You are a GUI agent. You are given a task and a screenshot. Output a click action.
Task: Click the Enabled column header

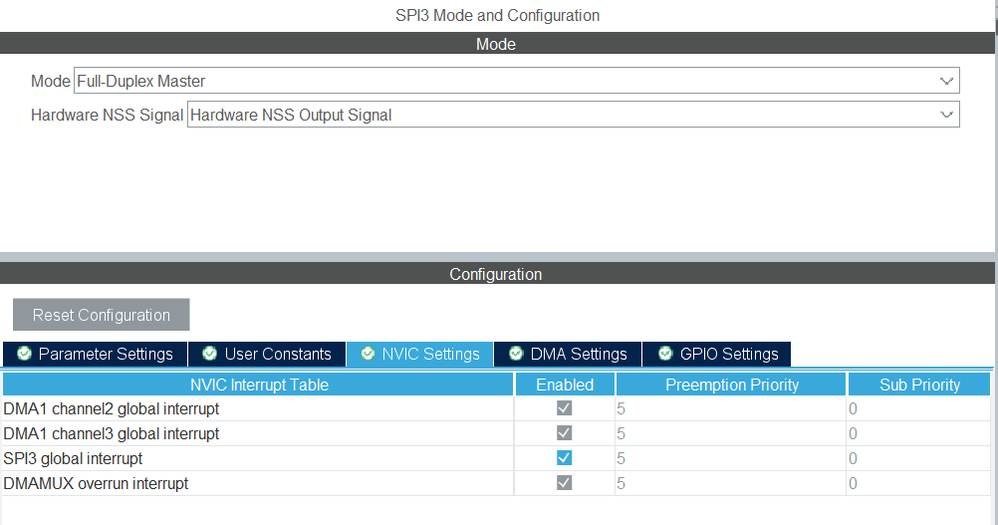[x=565, y=384]
